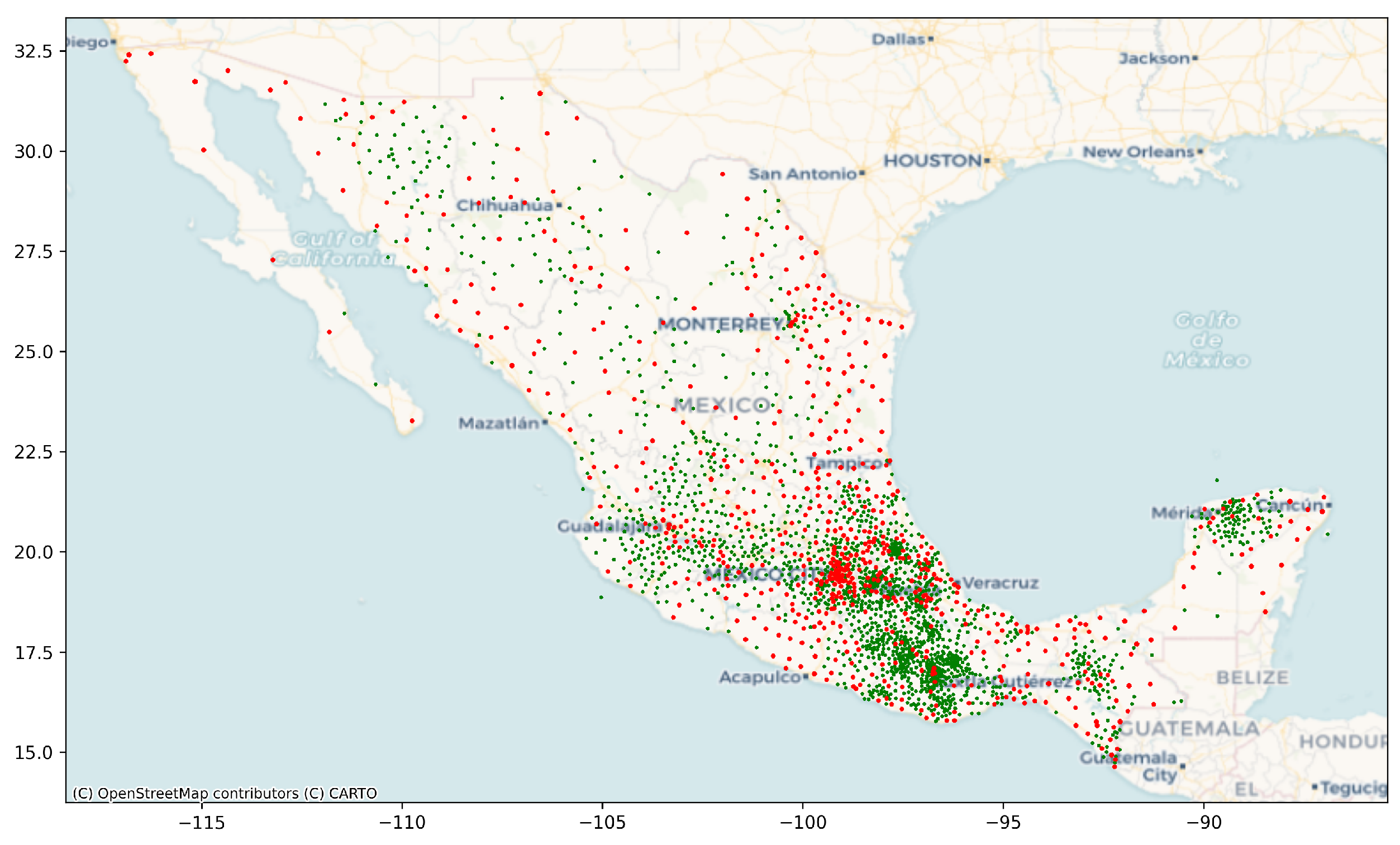This screenshot has height=845, width=1400.
Task: Click the Veracruz map label
Action: coord(1001,583)
